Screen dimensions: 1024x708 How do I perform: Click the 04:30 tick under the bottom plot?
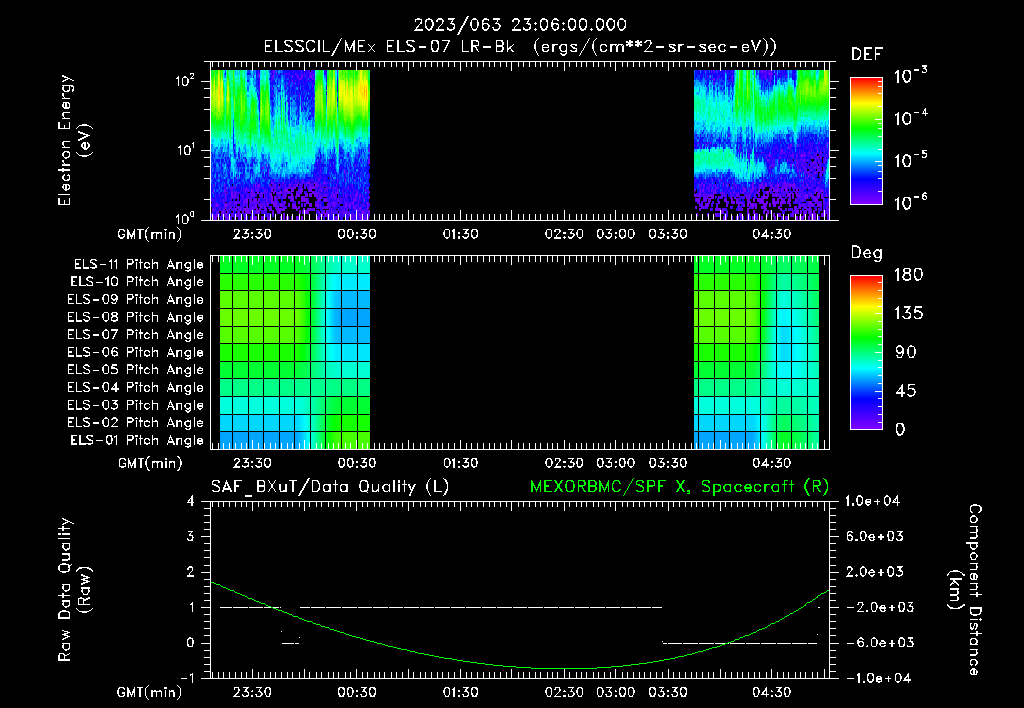(x=772, y=692)
